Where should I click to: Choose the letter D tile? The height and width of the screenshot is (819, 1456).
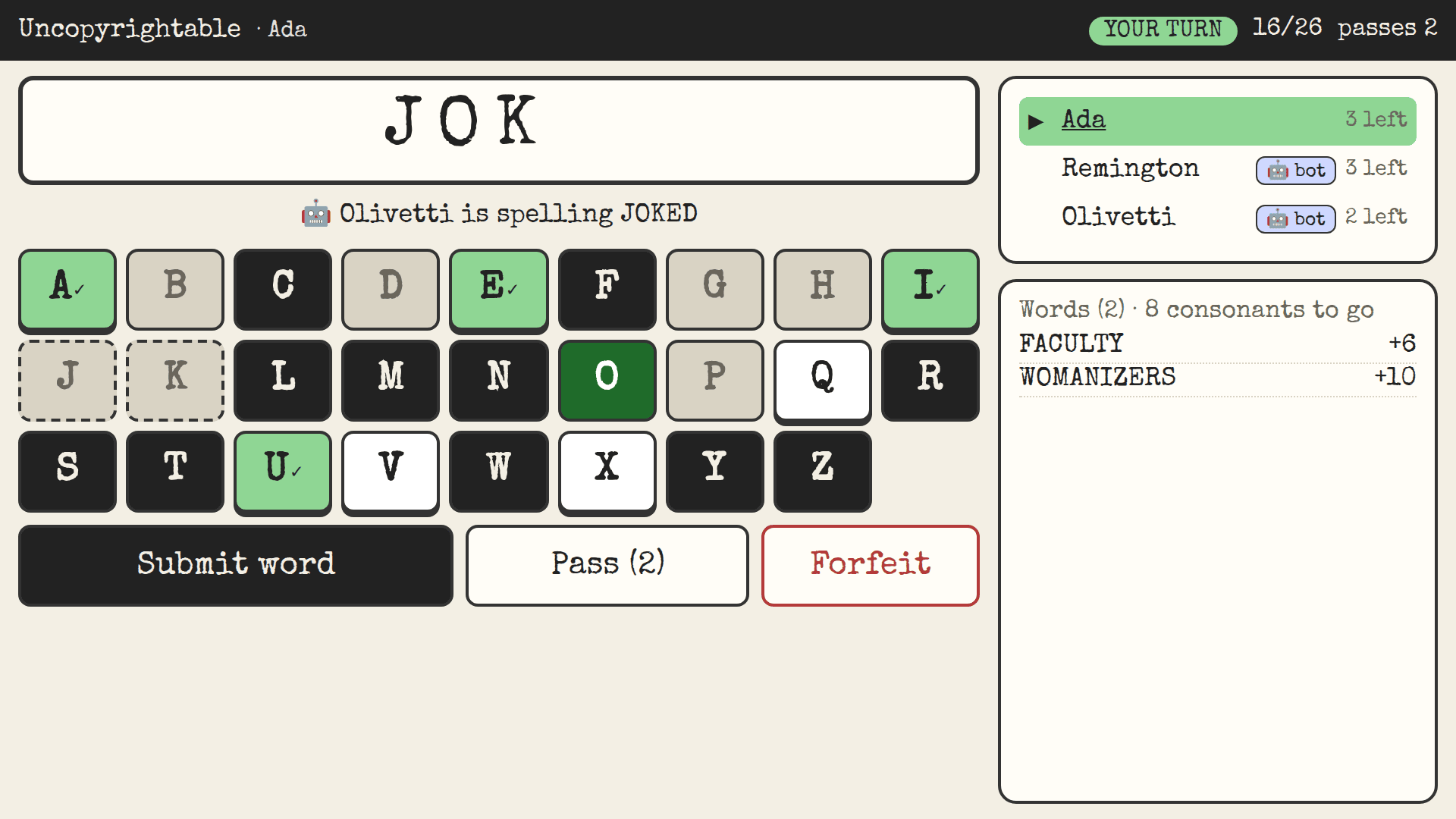(391, 290)
